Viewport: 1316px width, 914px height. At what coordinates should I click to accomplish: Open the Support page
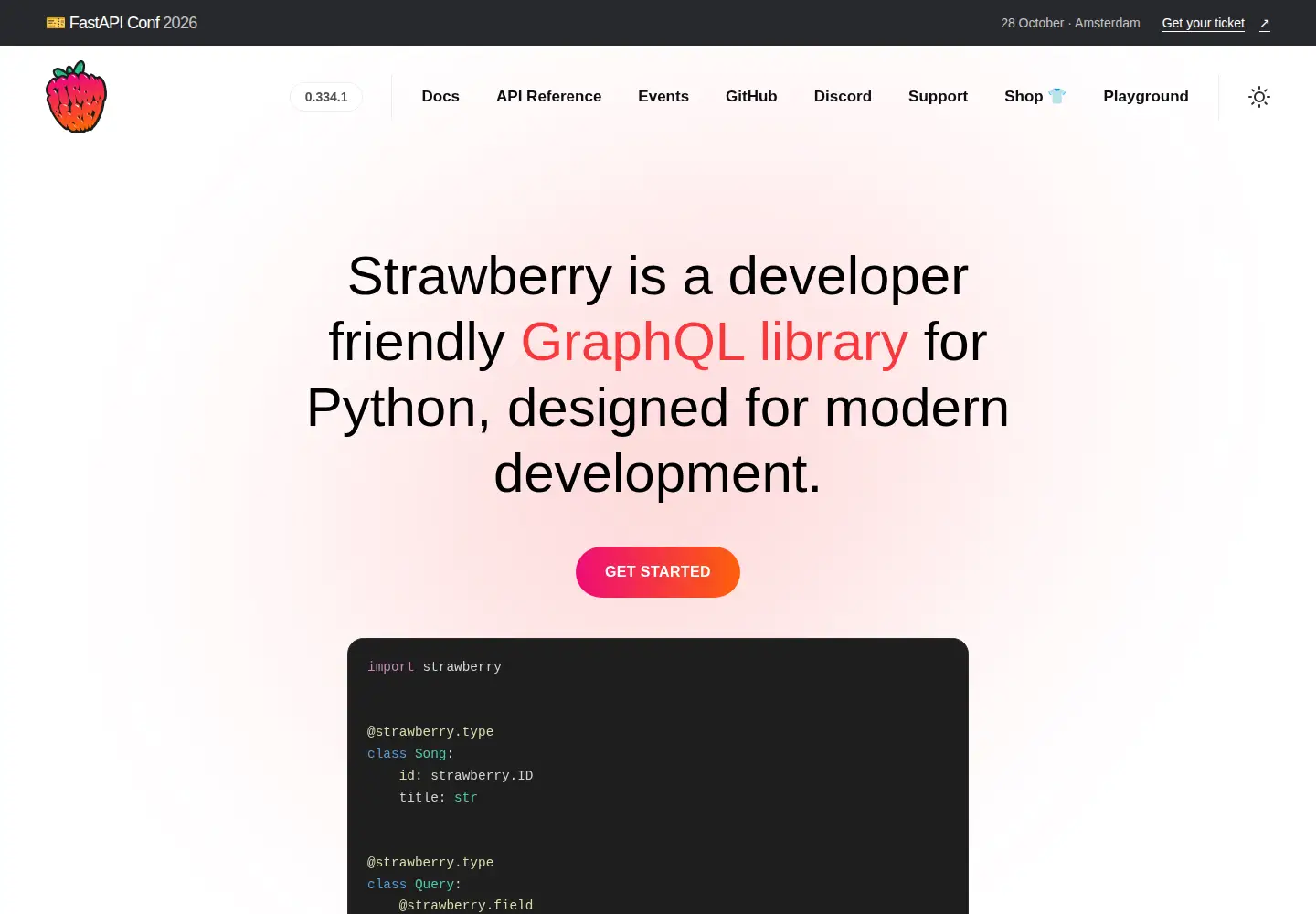[938, 97]
